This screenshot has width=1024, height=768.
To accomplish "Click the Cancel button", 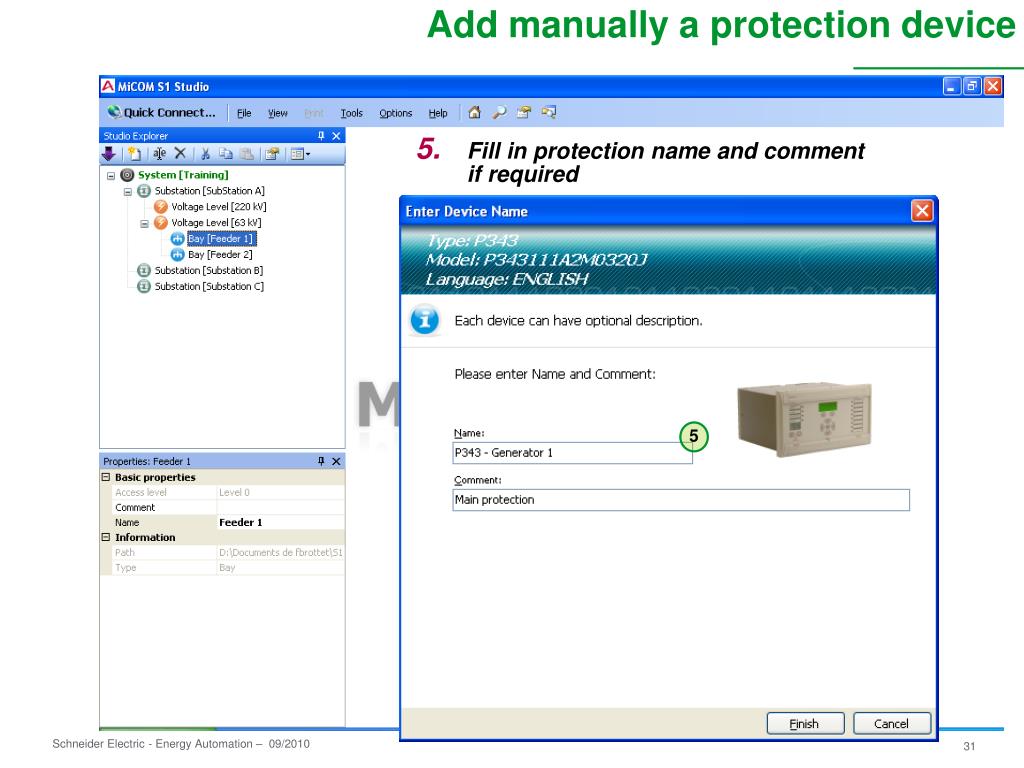I will 891,724.
